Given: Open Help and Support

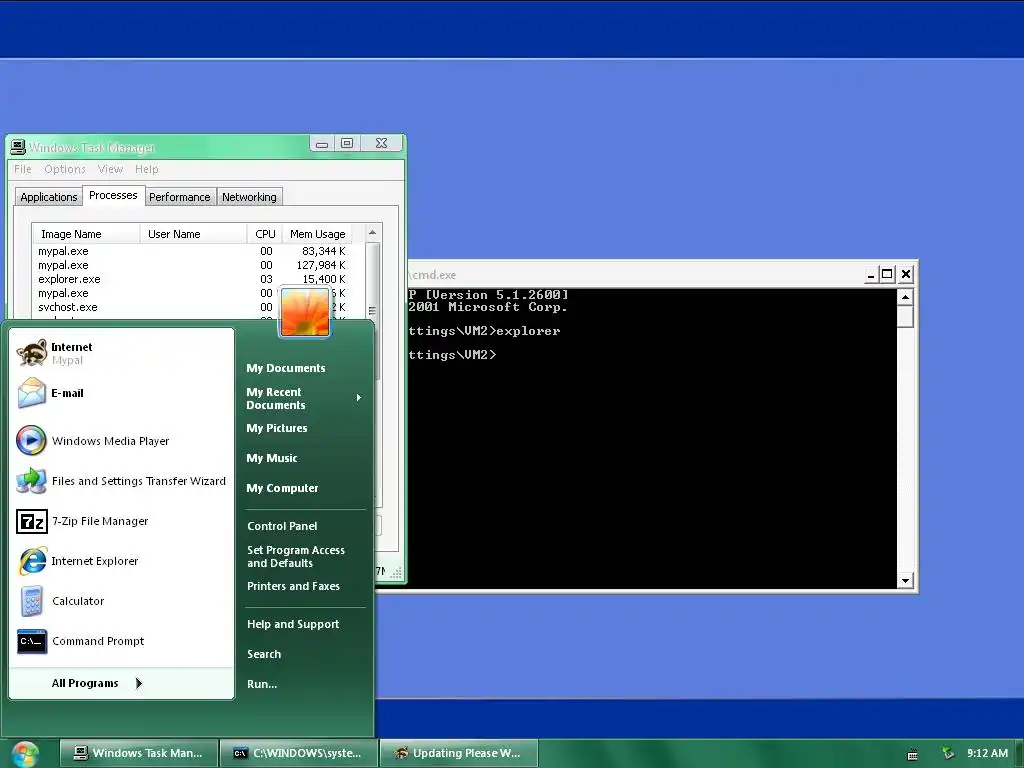Looking at the screenshot, I should tap(293, 624).
